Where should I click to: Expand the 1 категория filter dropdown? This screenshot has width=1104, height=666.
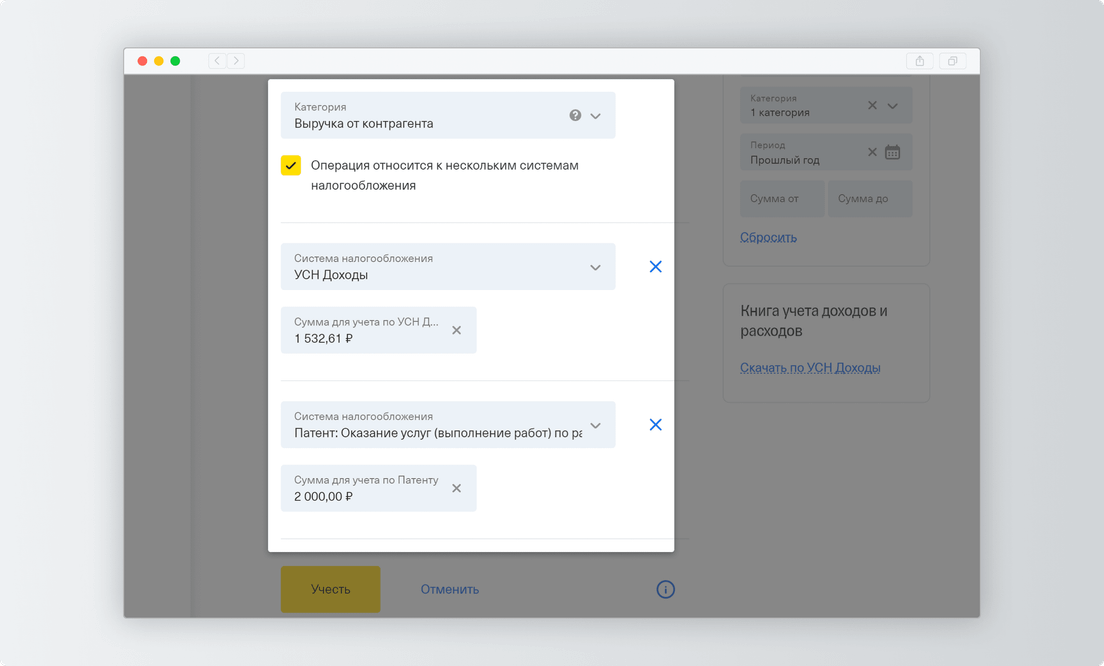893,106
